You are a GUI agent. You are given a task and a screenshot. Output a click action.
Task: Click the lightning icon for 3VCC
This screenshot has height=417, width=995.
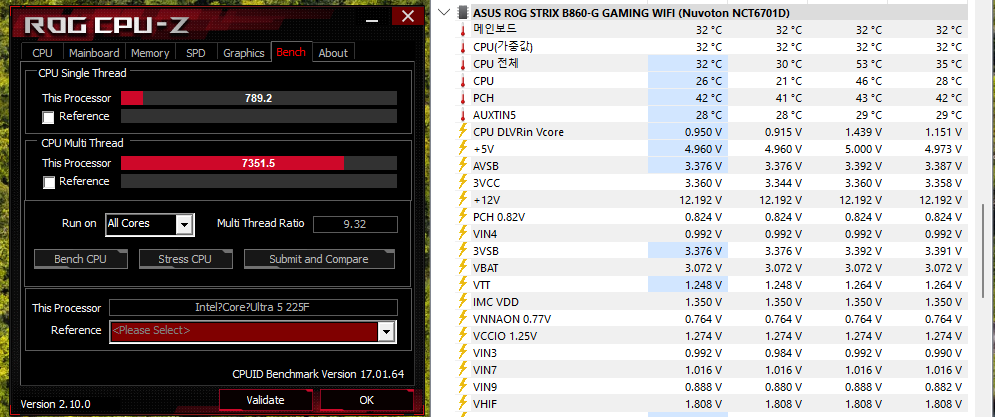463,183
